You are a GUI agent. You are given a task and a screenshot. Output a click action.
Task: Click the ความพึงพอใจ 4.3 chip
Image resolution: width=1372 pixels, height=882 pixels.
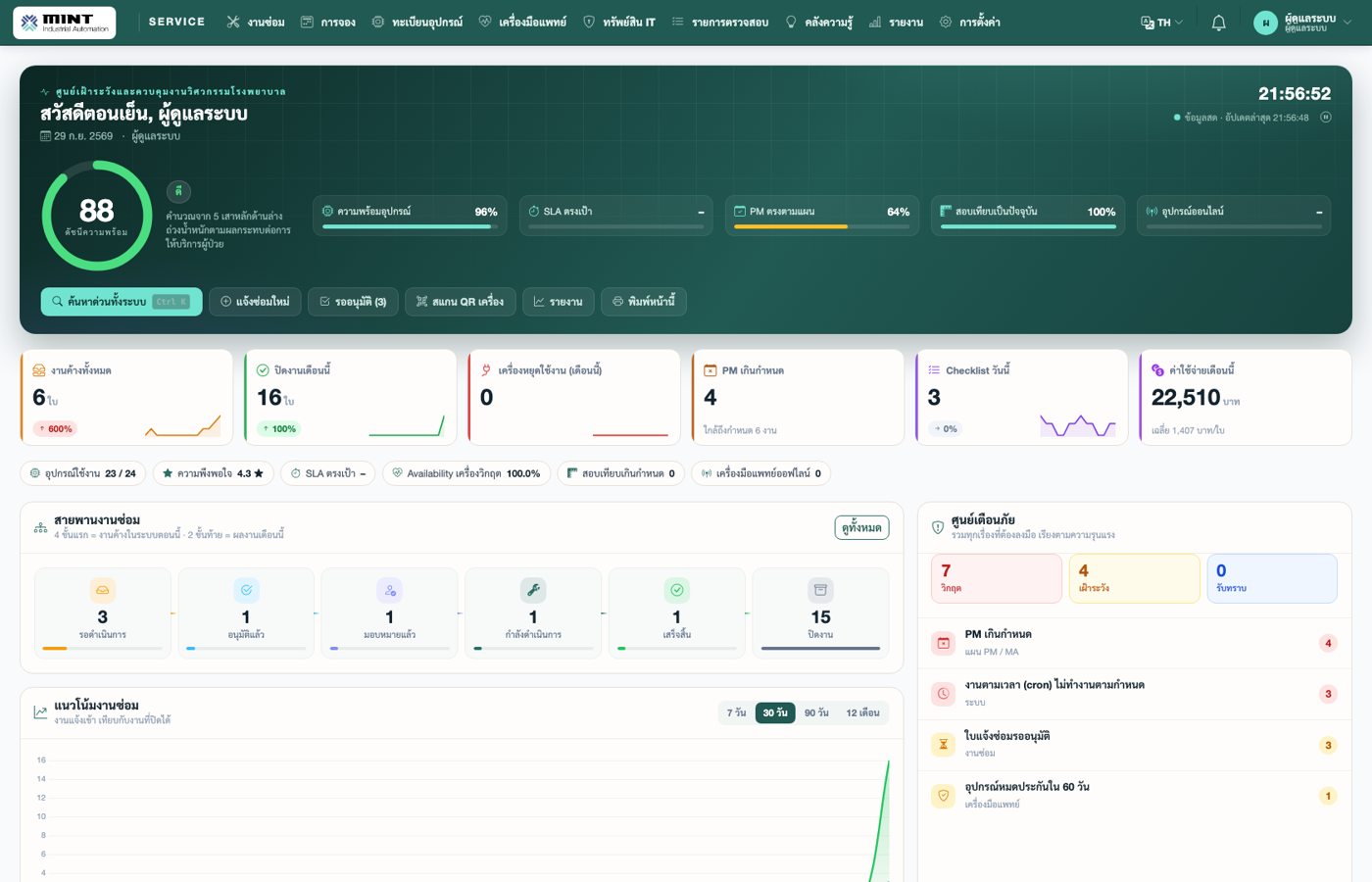point(213,473)
